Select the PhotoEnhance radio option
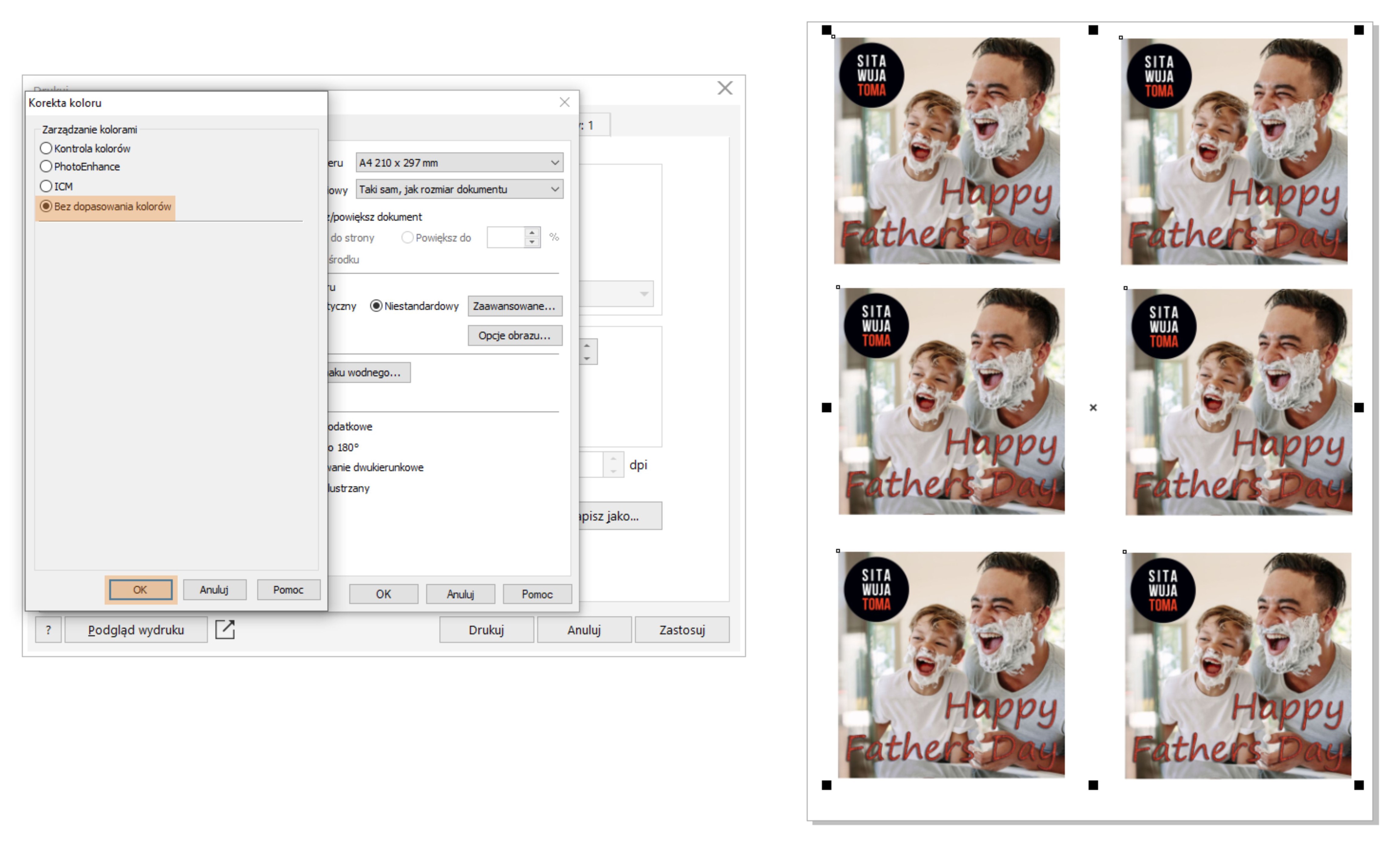The width and height of the screenshot is (1400, 844). click(46, 166)
